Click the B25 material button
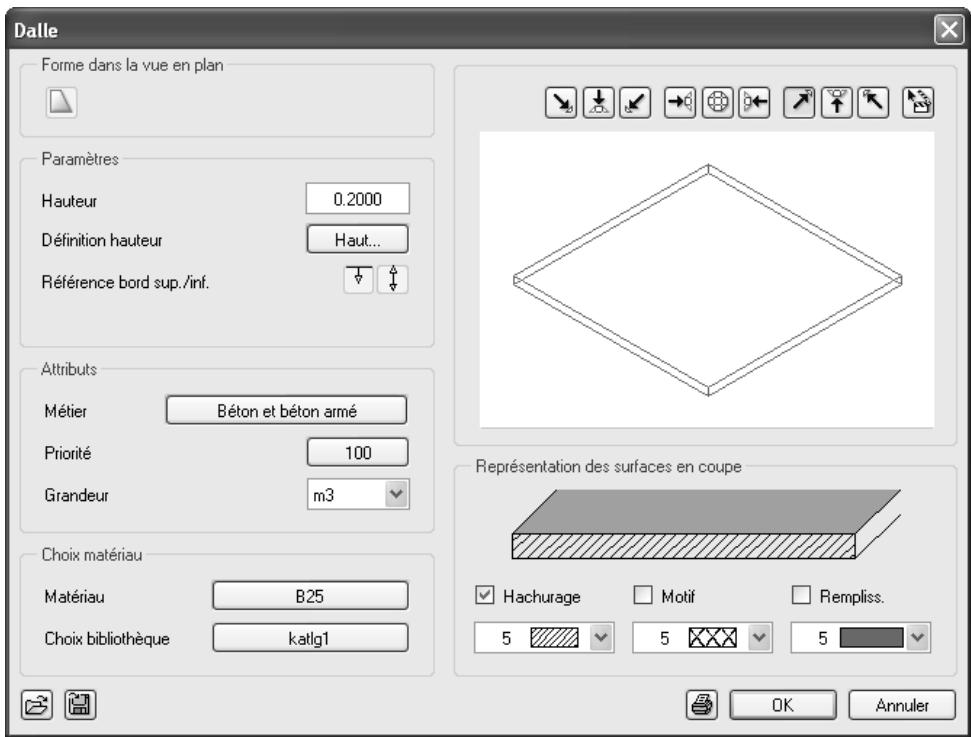The image size is (971, 737). tap(310, 596)
